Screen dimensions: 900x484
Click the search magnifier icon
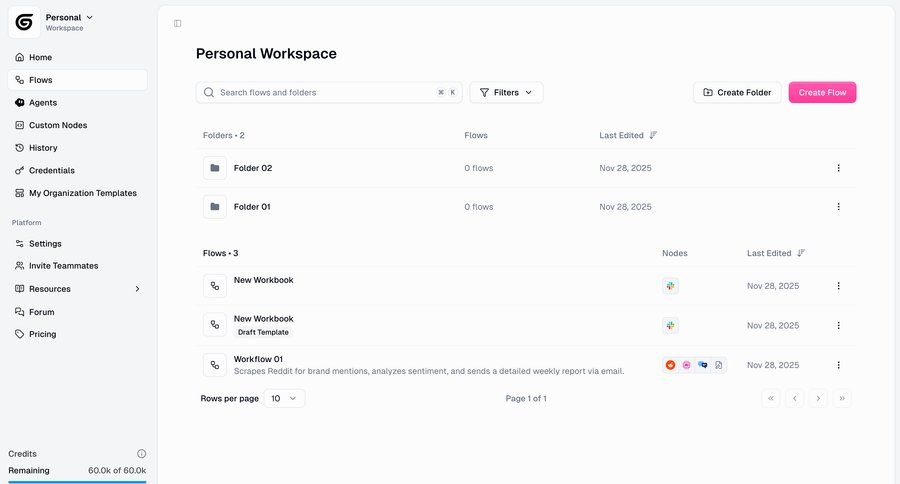(209, 92)
